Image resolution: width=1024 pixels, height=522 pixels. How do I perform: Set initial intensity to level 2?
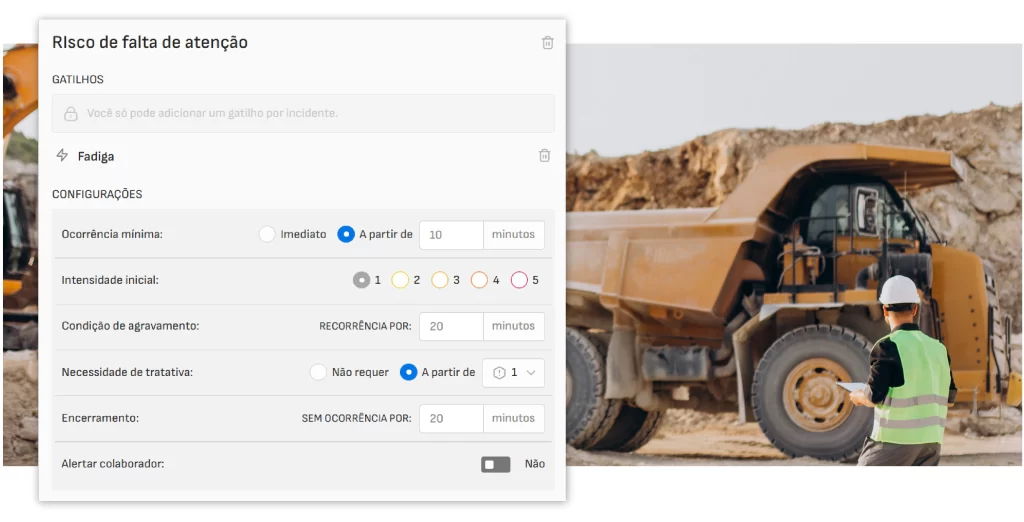click(x=400, y=280)
